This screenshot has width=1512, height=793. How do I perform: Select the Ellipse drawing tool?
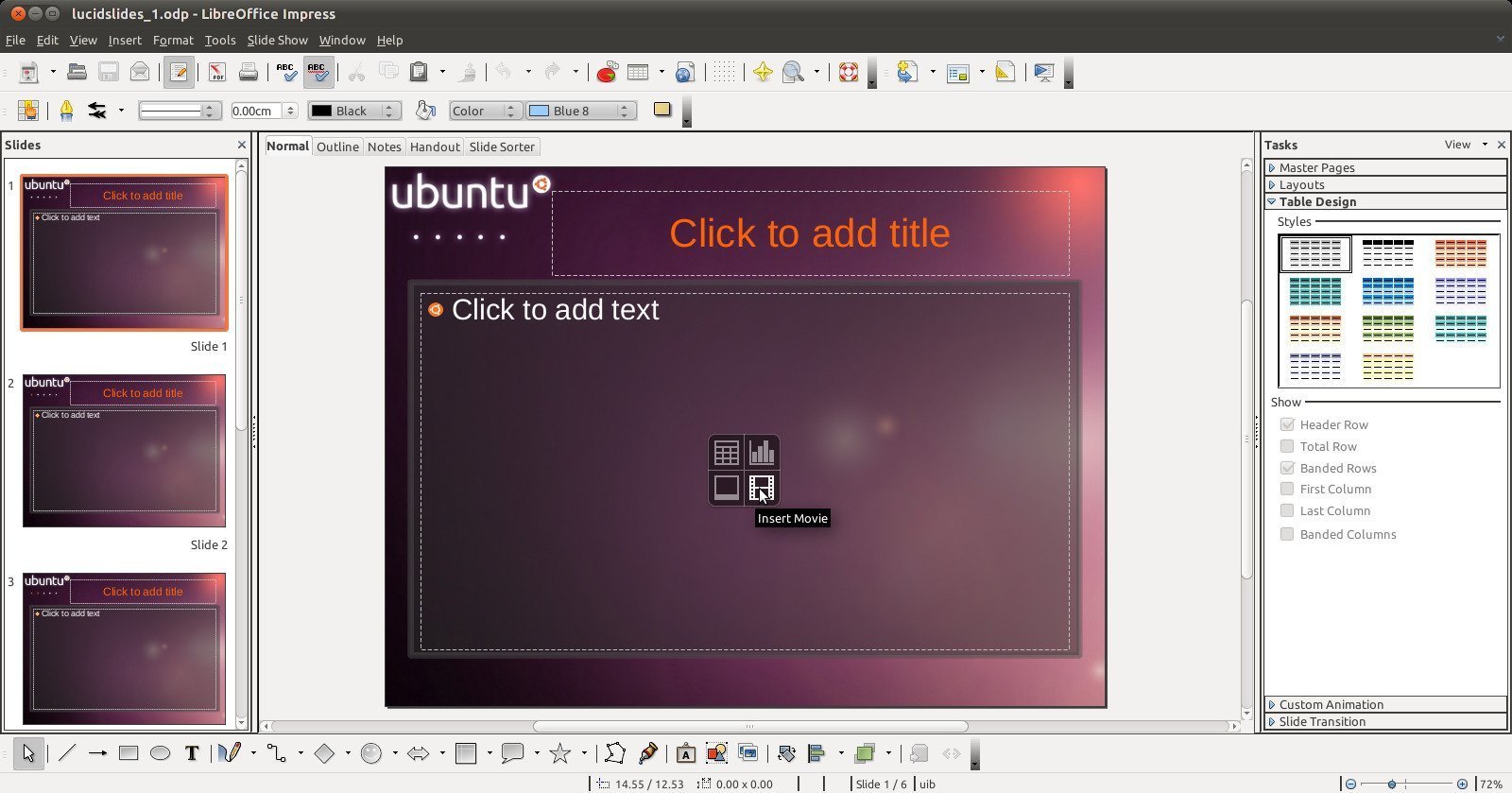pyautogui.click(x=161, y=753)
